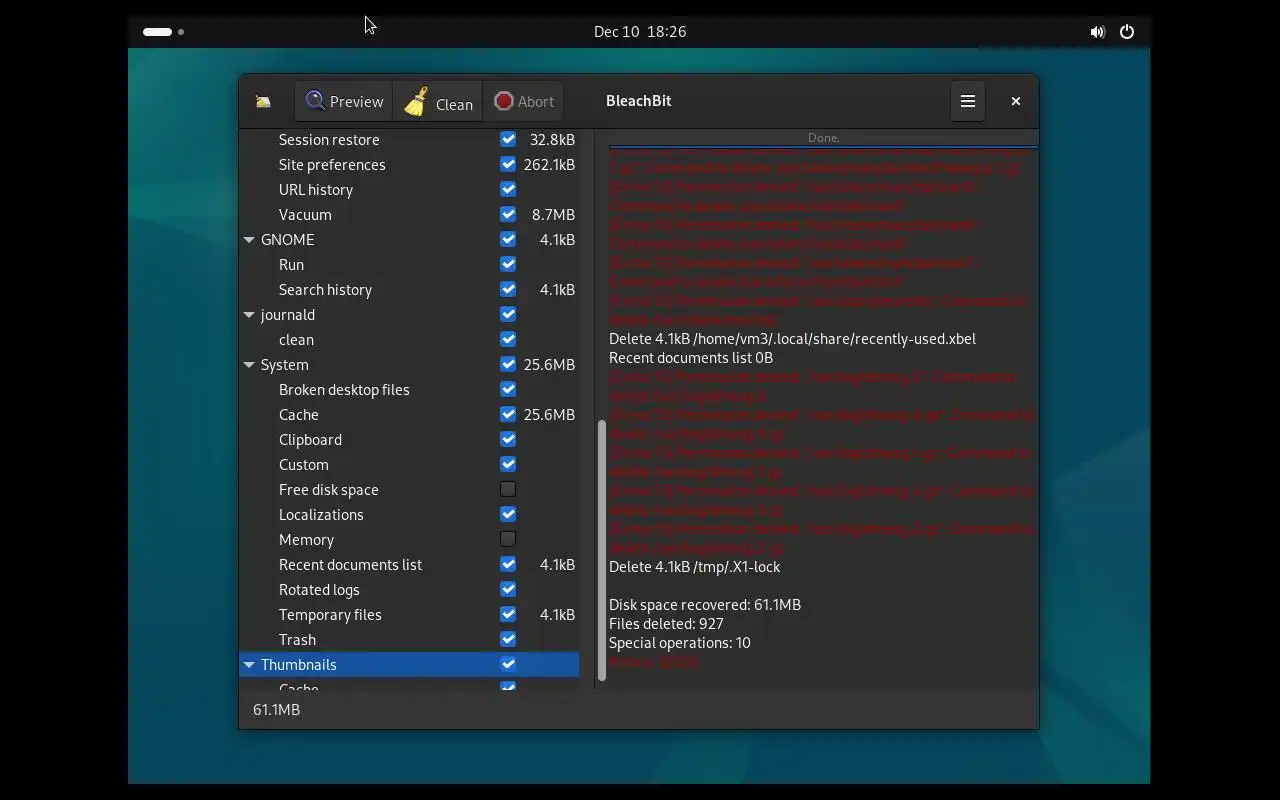Click 'Delete 4.1kB /tmp/.X1-lock' log line
The height and width of the screenshot is (800, 1280).
tap(695, 567)
